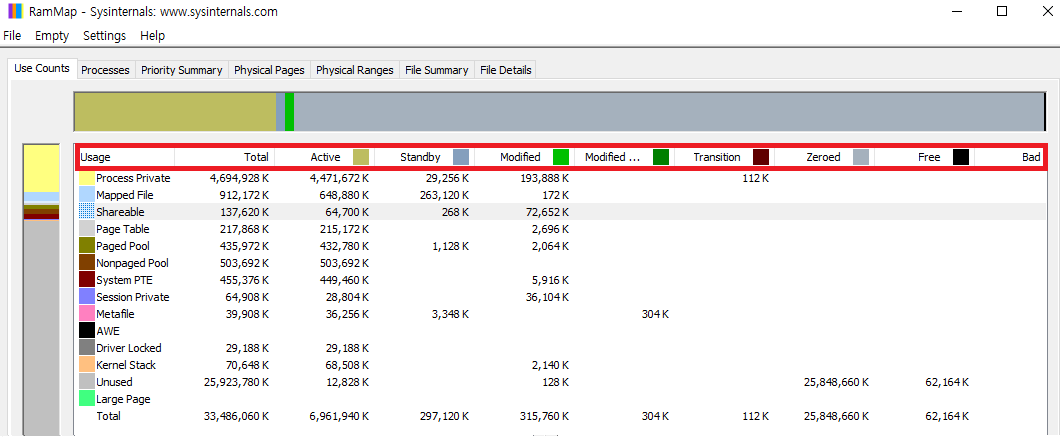Screen dimensions: 1060x437
Task: Open the Empty menu
Action: click(x=52, y=36)
